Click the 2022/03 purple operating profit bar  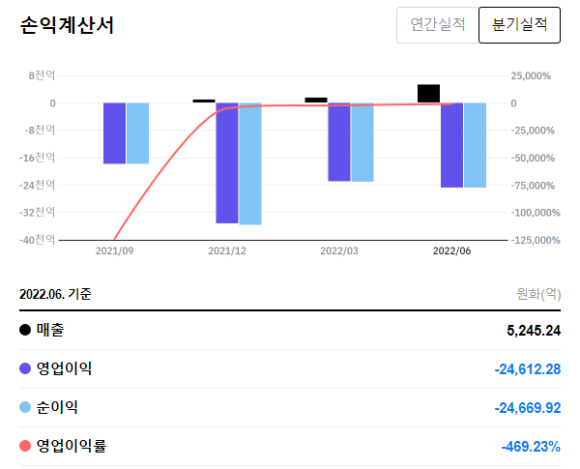[339, 142]
